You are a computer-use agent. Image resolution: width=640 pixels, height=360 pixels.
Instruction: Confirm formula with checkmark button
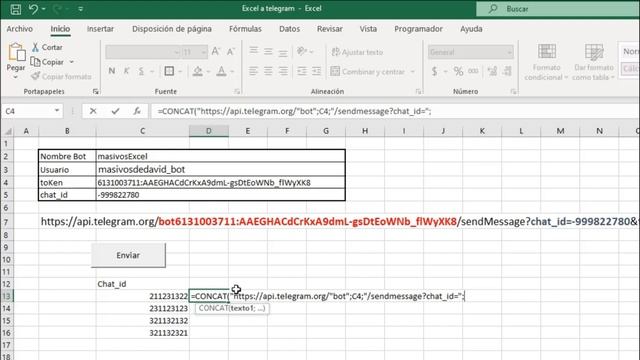(116, 111)
